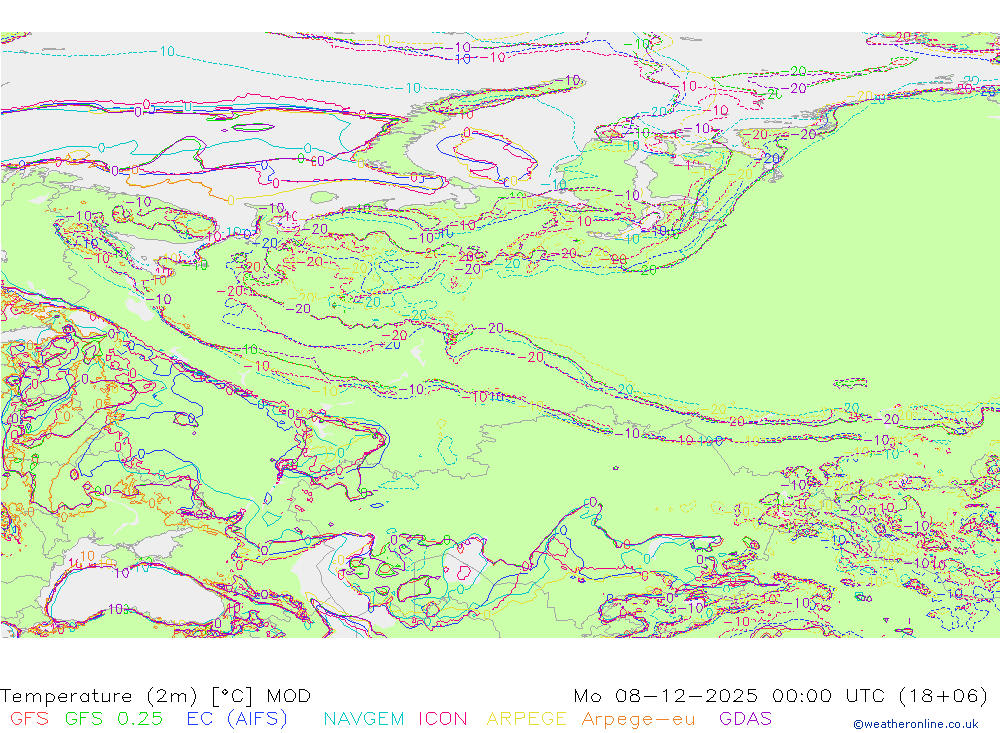This screenshot has width=1000, height=733.
Task: Choose the yellow ARPEGE legend label
Action: pos(526,719)
